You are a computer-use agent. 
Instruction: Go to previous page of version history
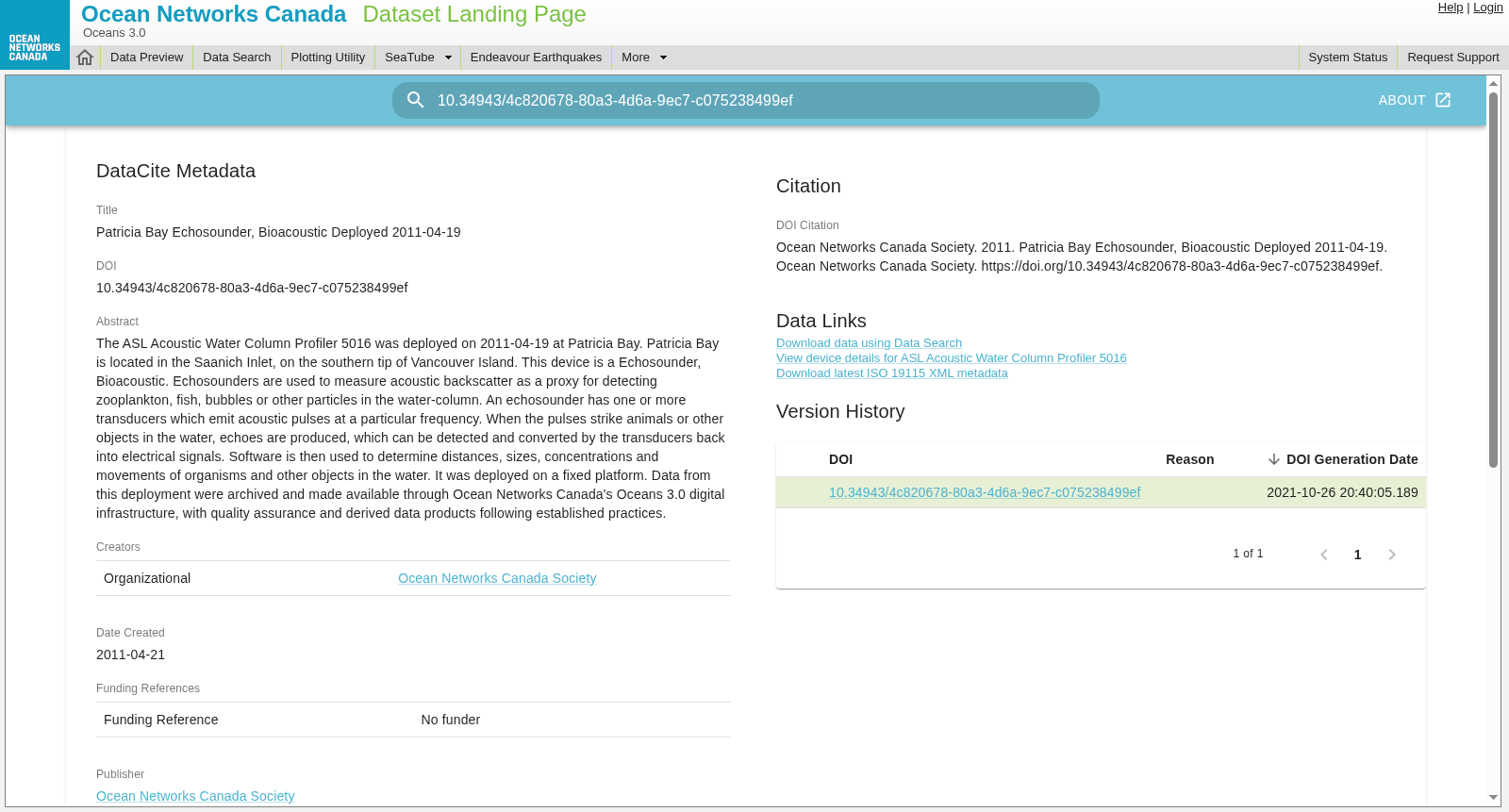(x=1324, y=555)
